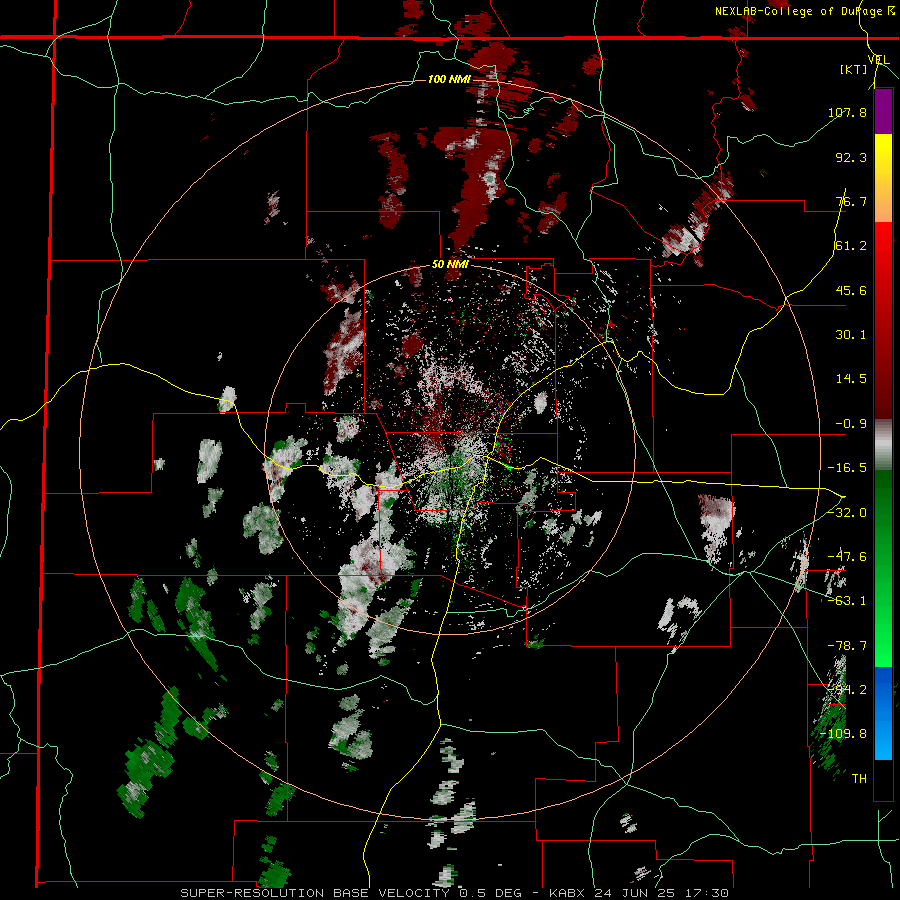Click the -16.5 velocity scale value
Screen dimensions: 900x900
[847, 468]
